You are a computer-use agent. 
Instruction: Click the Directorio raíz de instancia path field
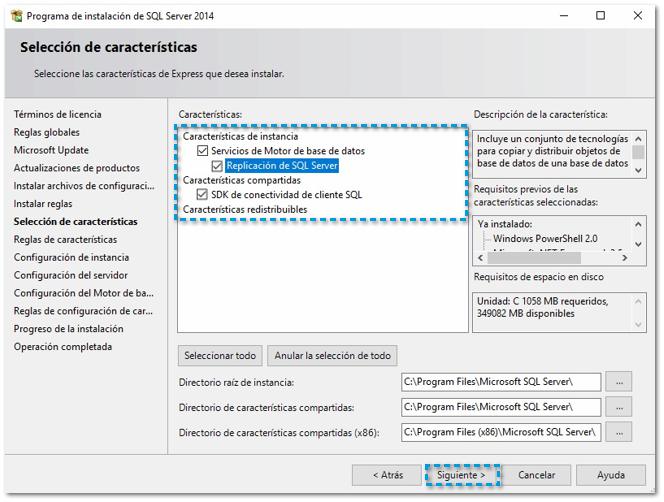point(501,382)
